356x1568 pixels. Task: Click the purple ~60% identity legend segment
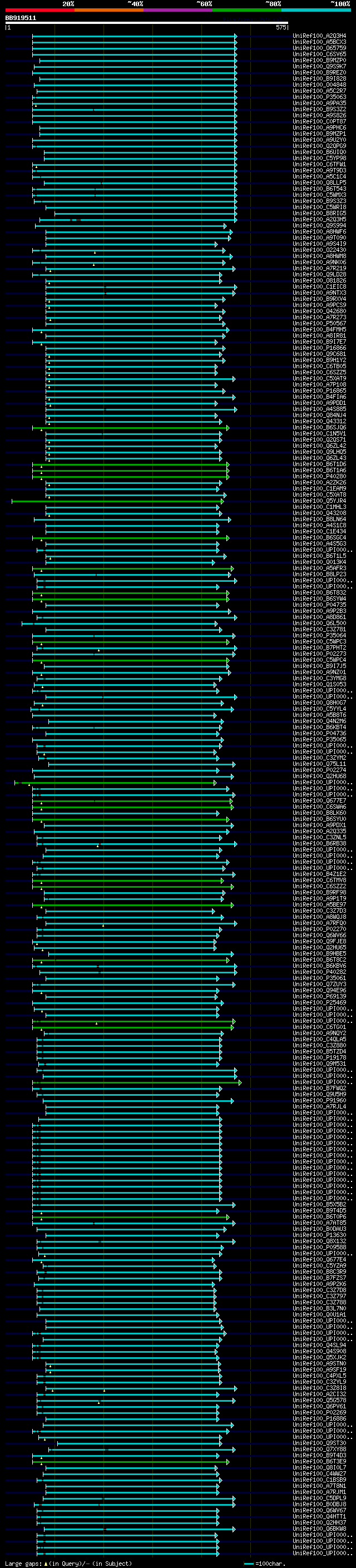click(179, 10)
